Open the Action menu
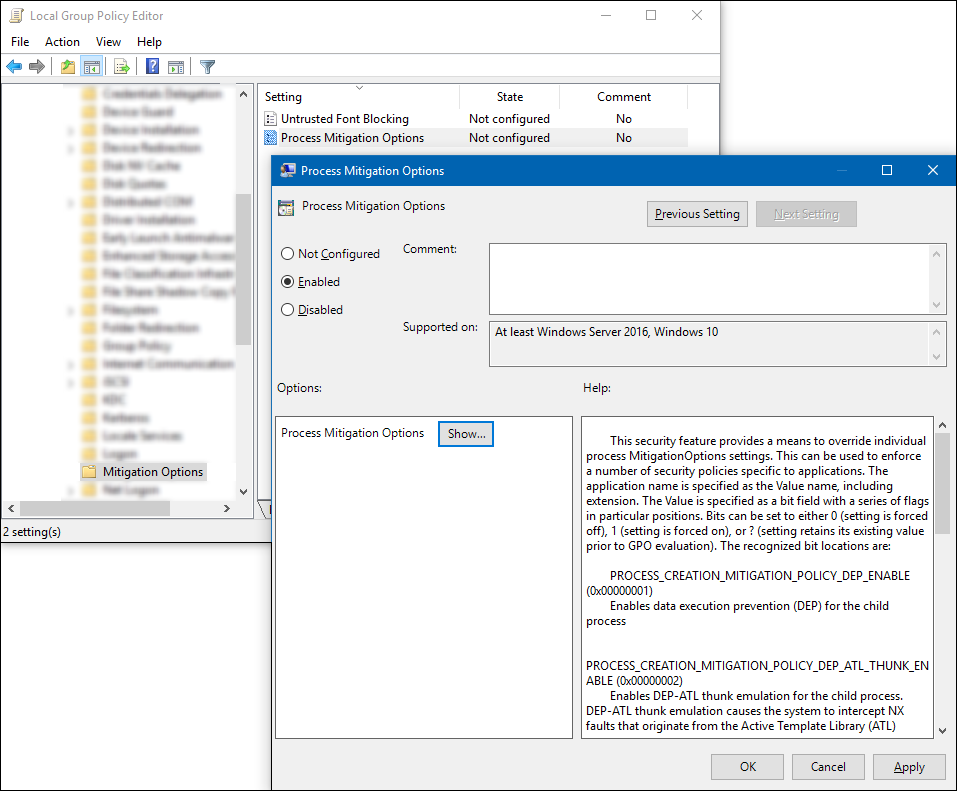 62,42
